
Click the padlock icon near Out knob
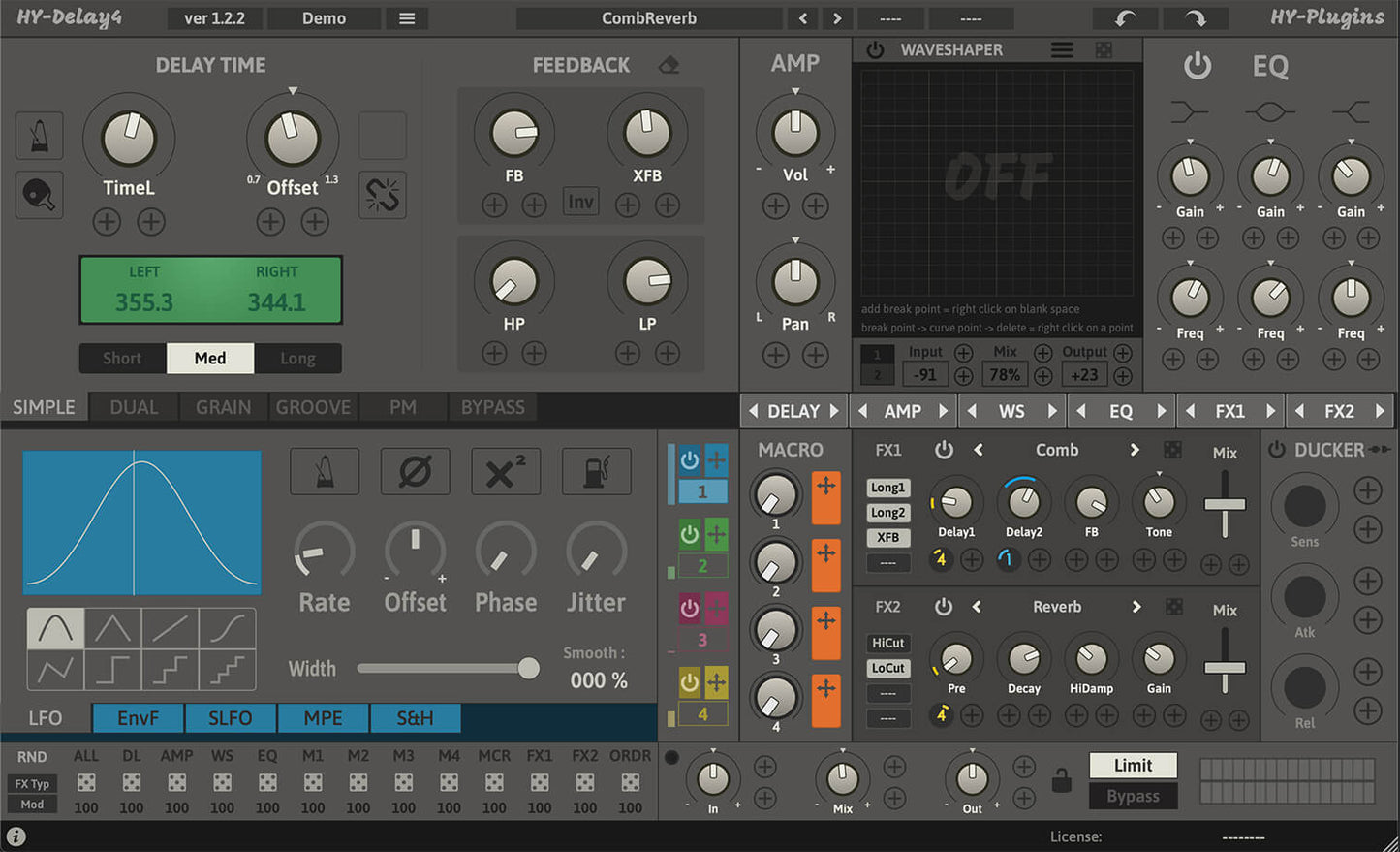pos(1062,779)
